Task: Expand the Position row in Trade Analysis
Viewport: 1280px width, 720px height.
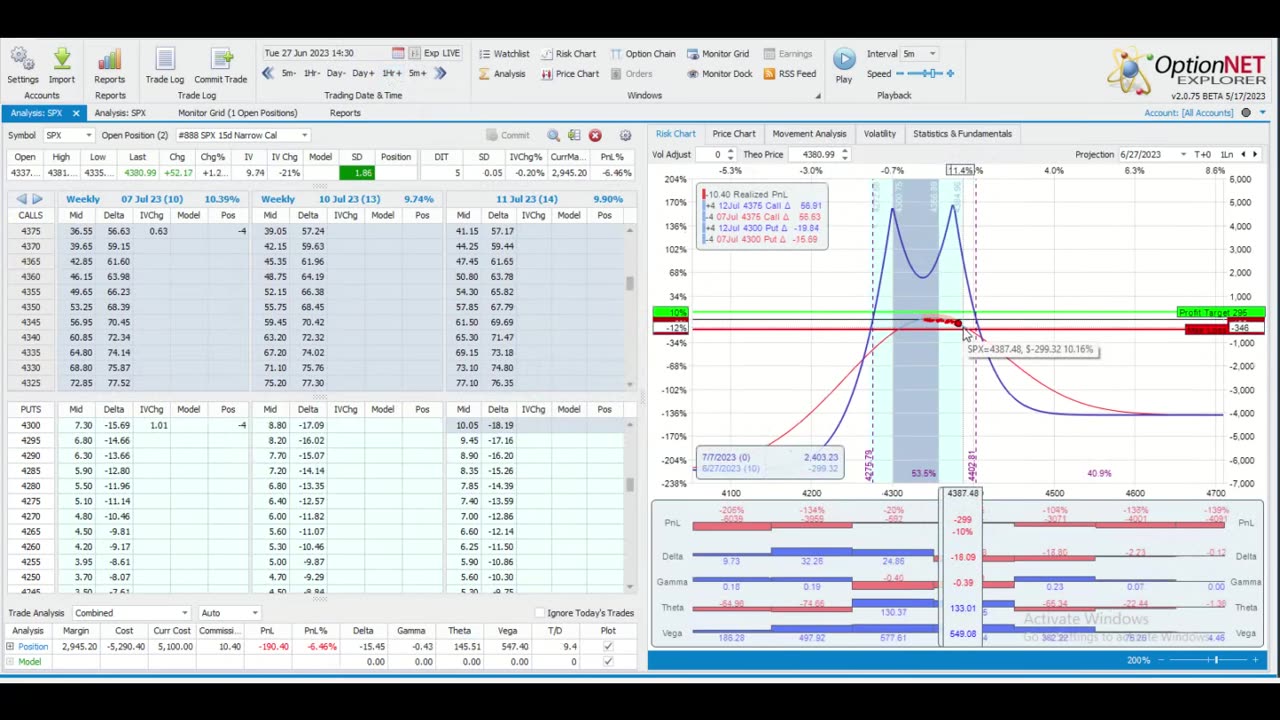Action: 10,647
